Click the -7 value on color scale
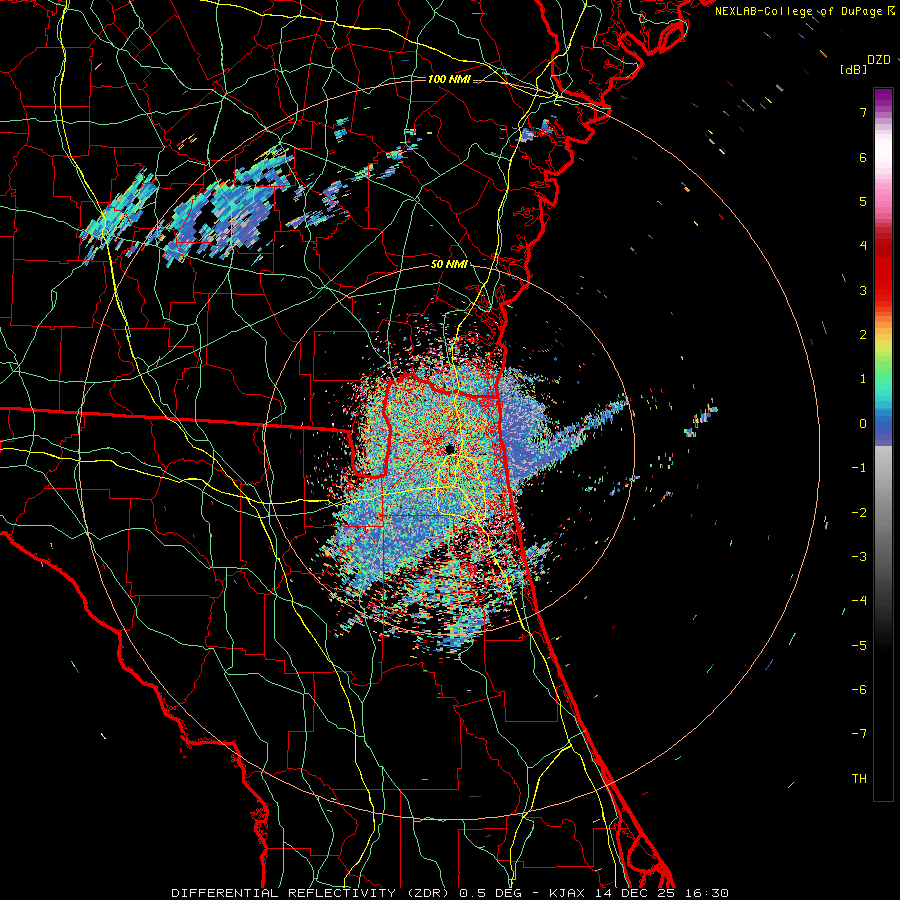900x900 pixels. coord(859,734)
